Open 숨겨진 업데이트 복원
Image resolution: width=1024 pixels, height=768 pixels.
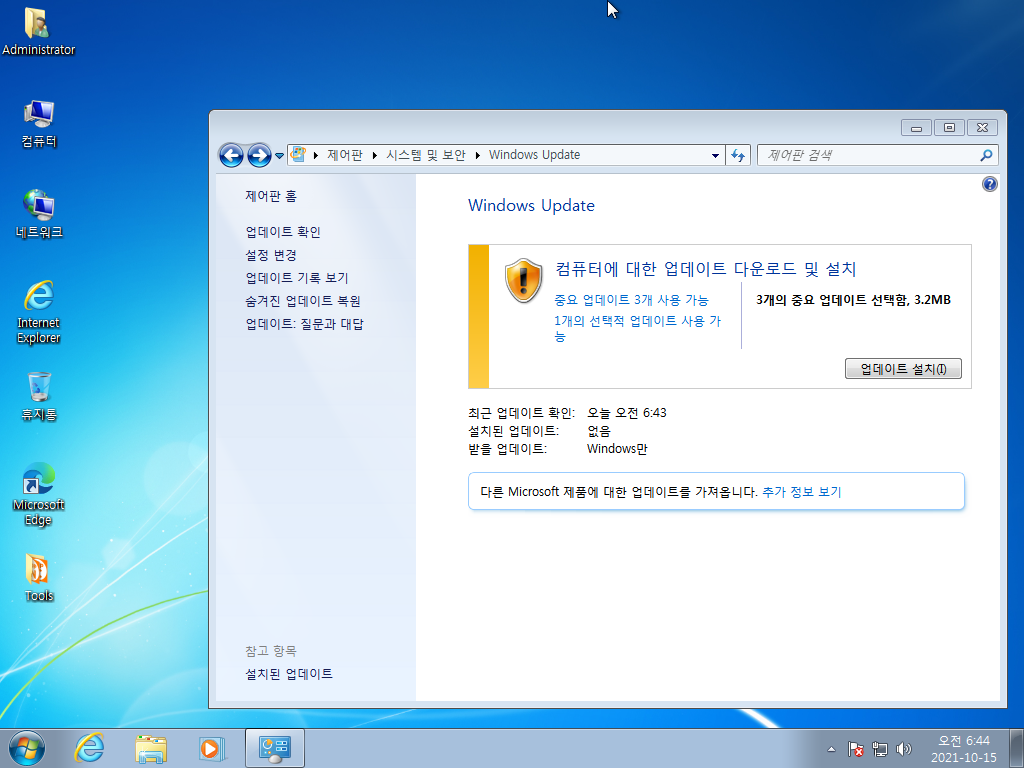tap(303, 301)
